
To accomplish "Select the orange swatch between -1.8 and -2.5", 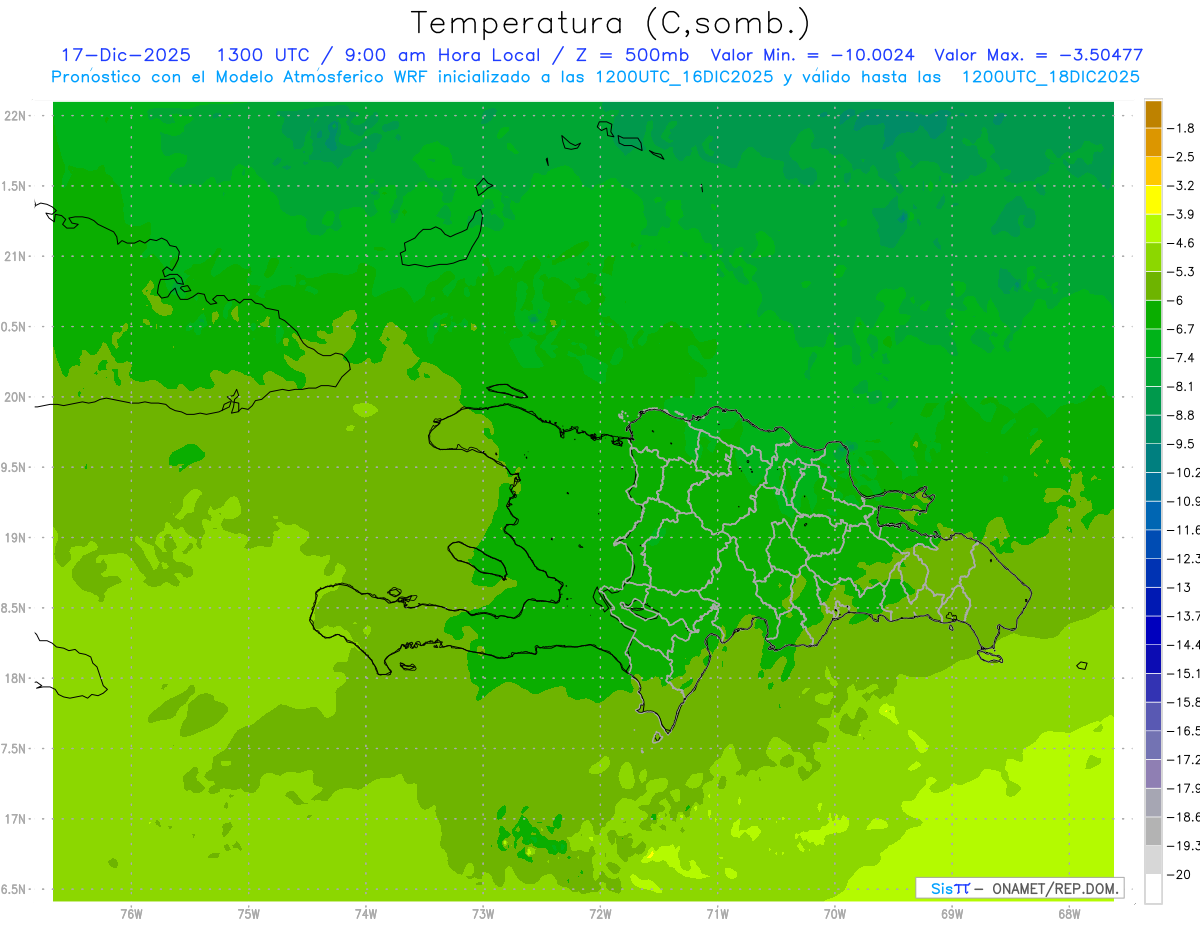I will tap(1153, 142).
